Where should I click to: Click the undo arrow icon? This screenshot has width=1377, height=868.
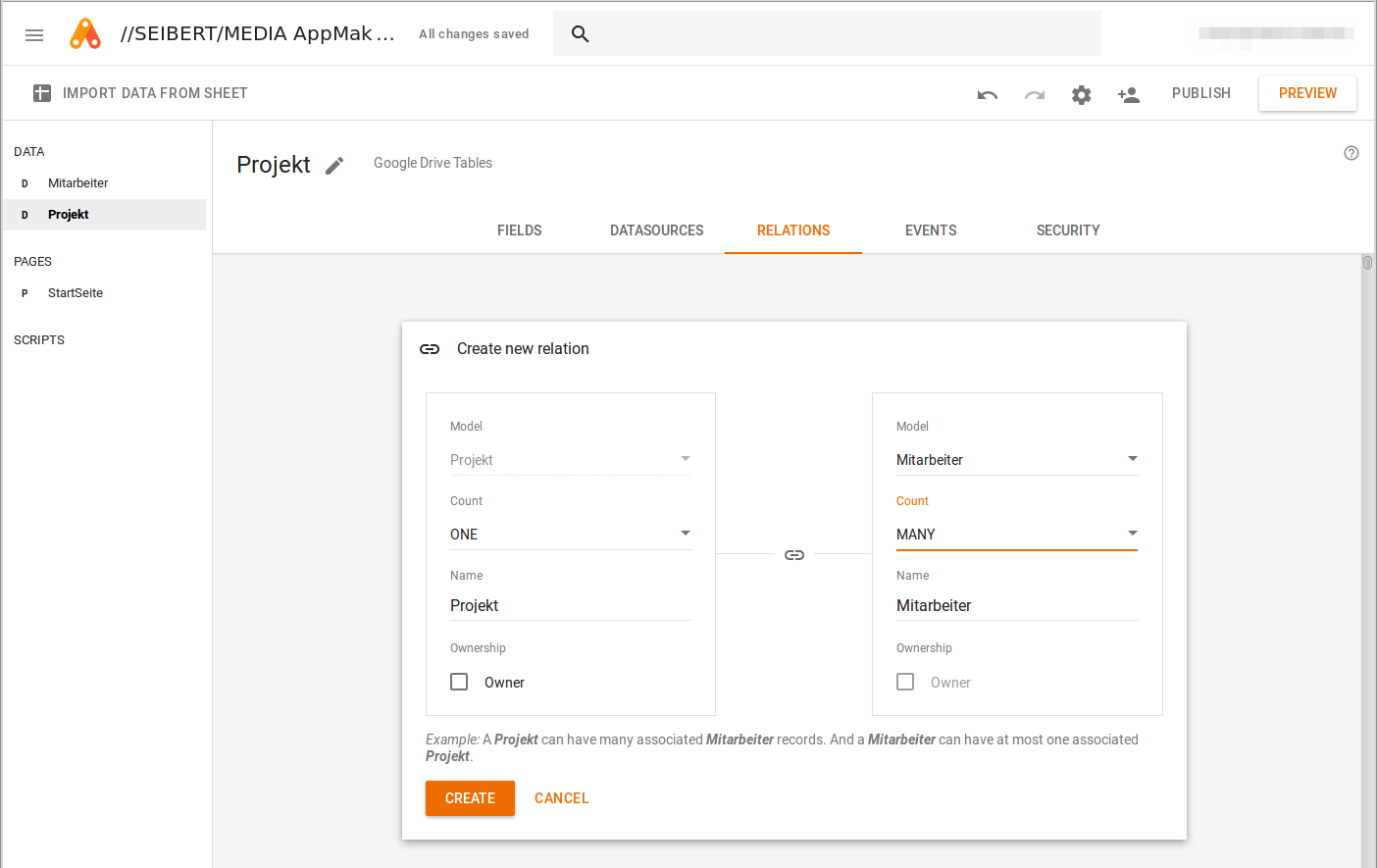[988, 94]
